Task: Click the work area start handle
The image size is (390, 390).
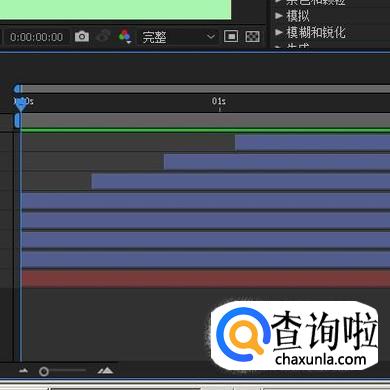Action: (x=17, y=121)
